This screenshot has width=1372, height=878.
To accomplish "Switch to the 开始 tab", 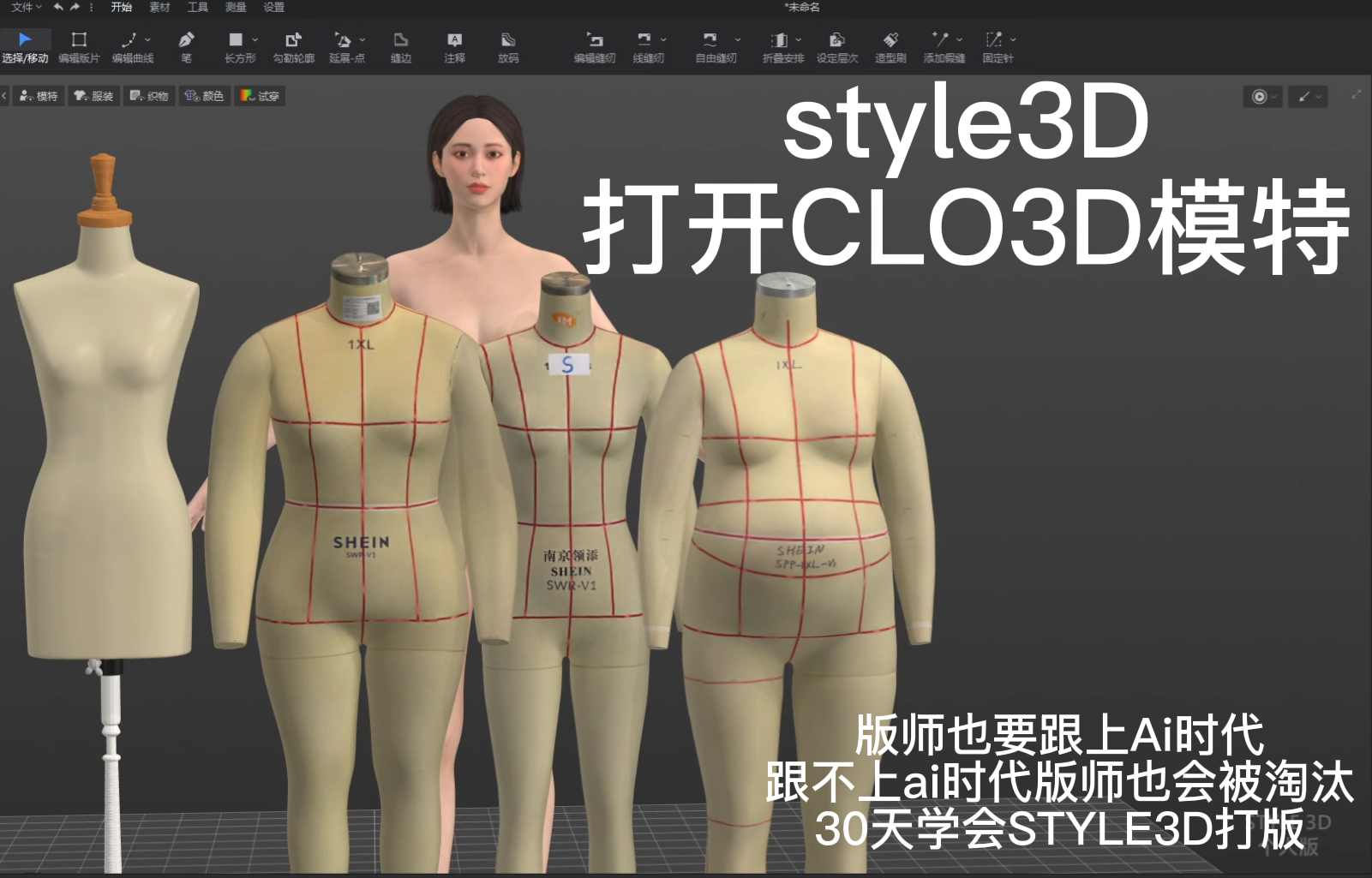I will point(122,7).
